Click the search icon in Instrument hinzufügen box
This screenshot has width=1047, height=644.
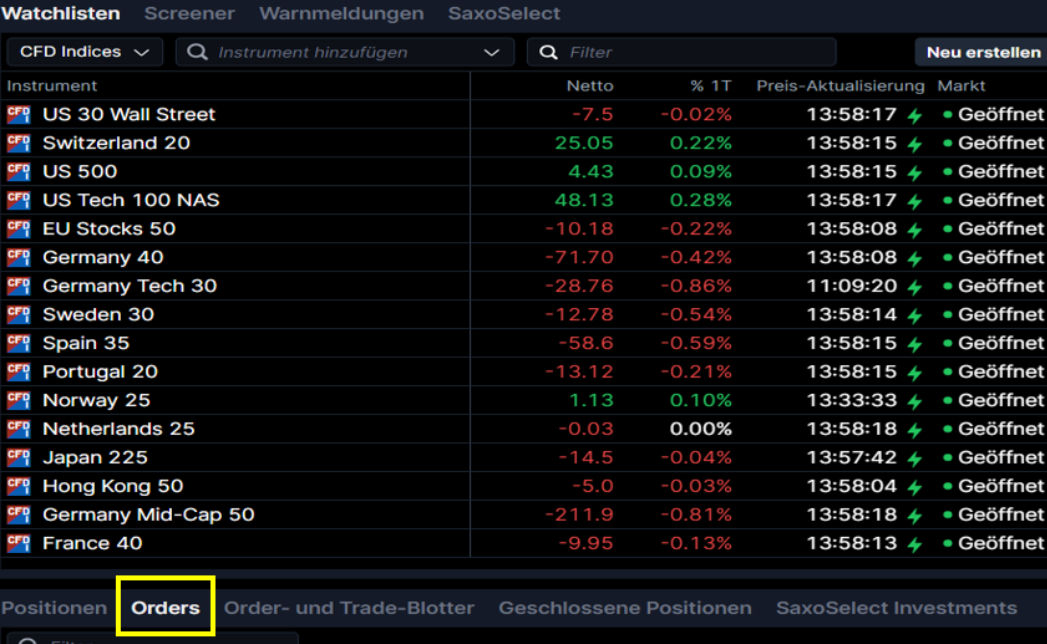pyautogui.click(x=198, y=52)
